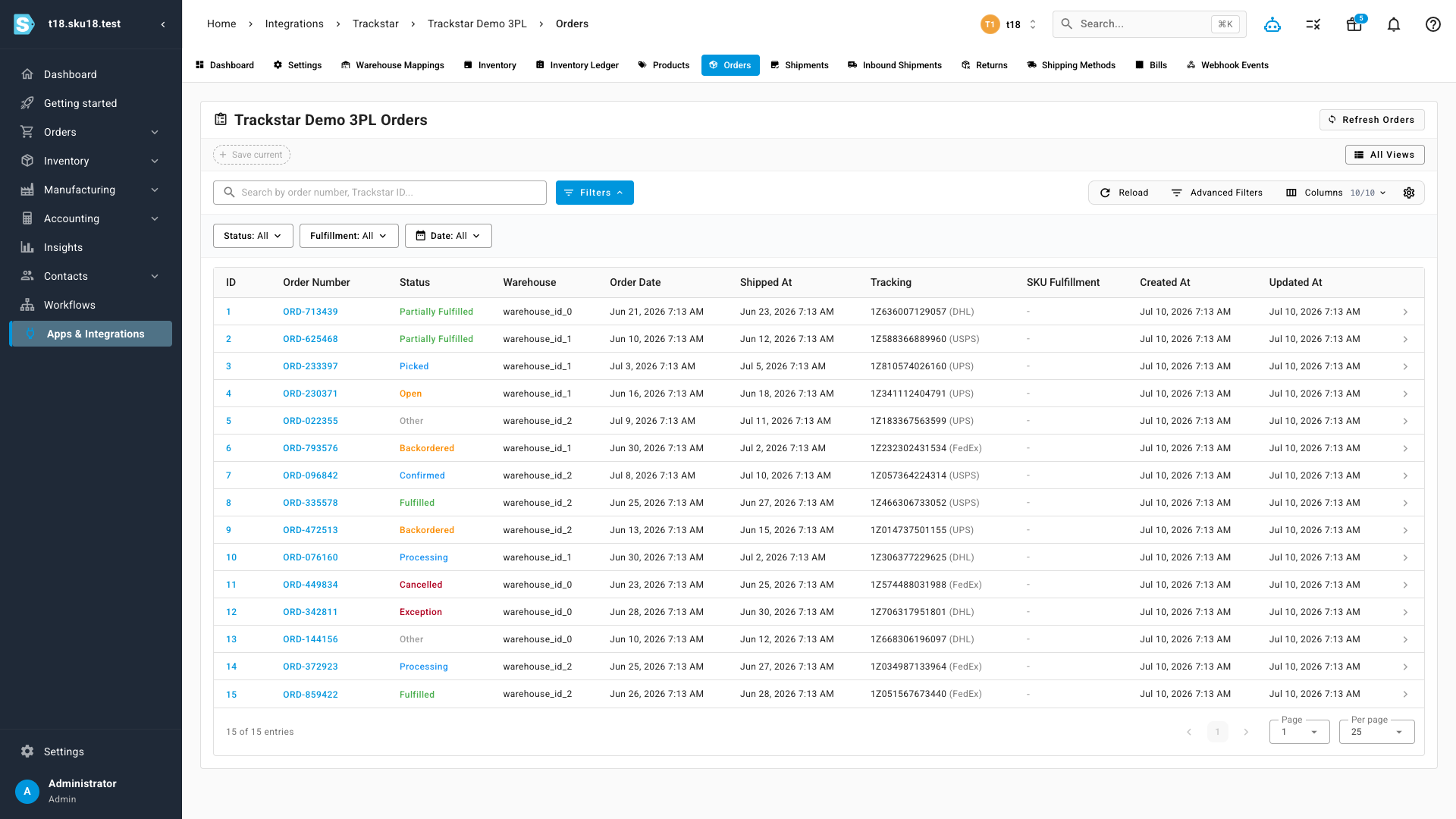This screenshot has width=1456, height=819.
Task: Focus the global Search box
Action: 1149,24
